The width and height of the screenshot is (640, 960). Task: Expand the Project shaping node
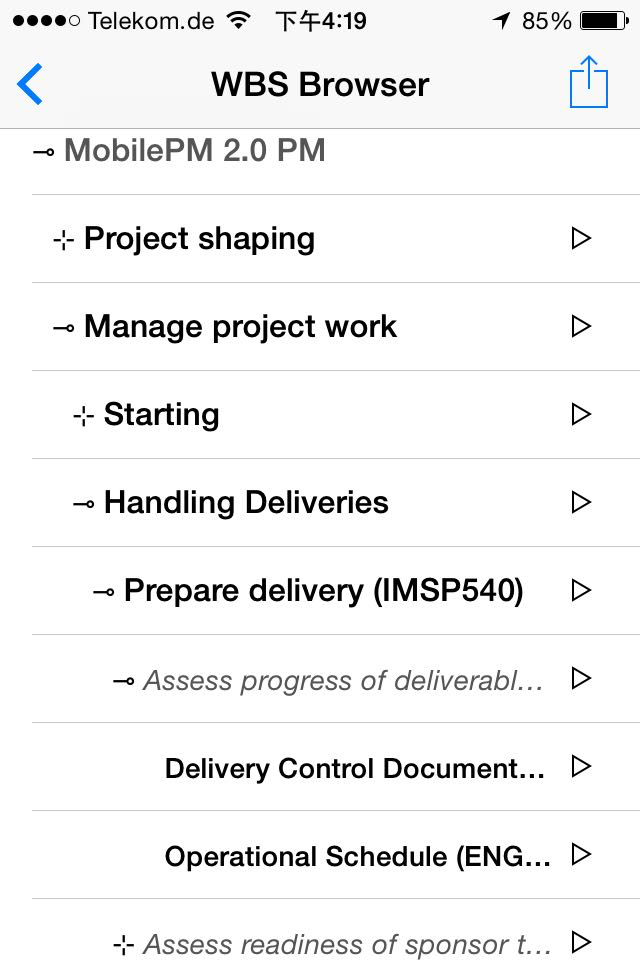pos(64,240)
